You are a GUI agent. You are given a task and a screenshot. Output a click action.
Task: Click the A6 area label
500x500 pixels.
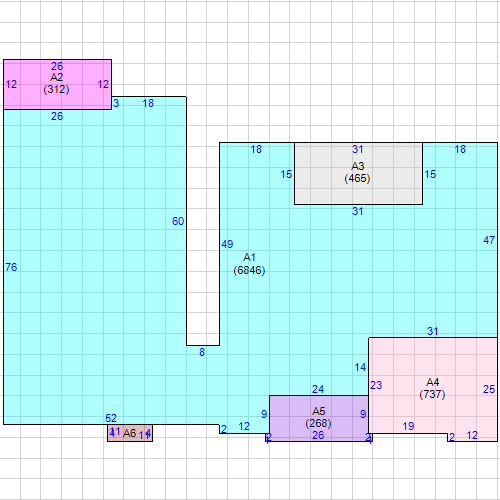pyautogui.click(x=129, y=433)
